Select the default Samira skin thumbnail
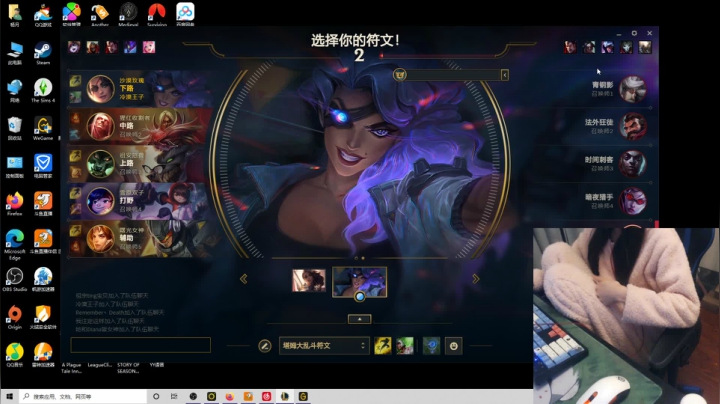The width and height of the screenshot is (720, 404). coord(309,280)
